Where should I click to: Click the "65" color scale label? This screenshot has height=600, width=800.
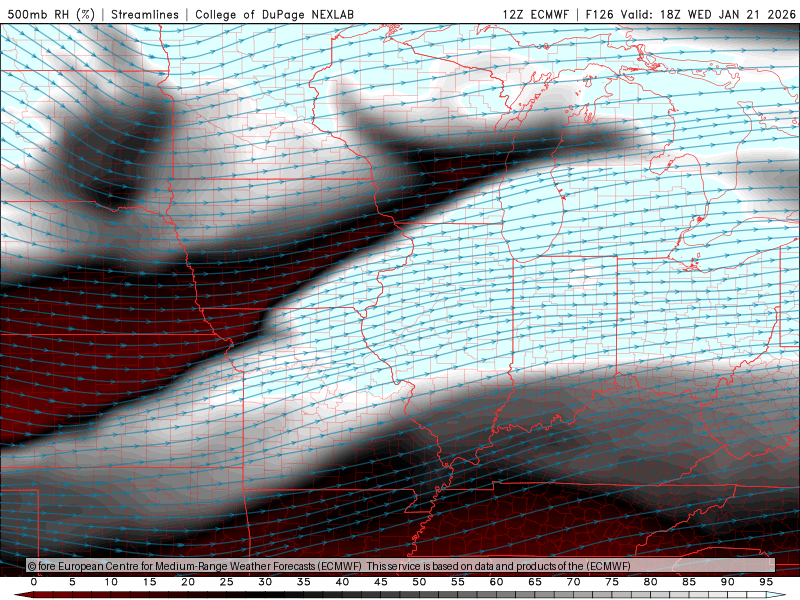coord(535,582)
